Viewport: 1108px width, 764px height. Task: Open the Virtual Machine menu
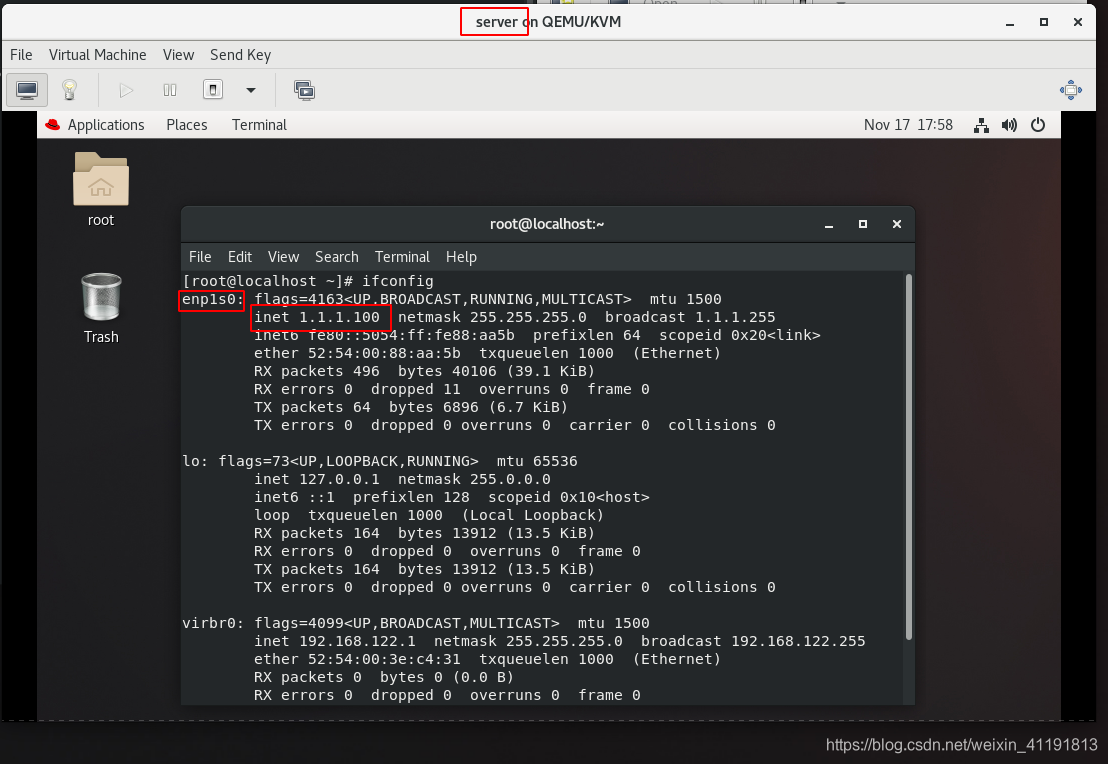[x=98, y=54]
